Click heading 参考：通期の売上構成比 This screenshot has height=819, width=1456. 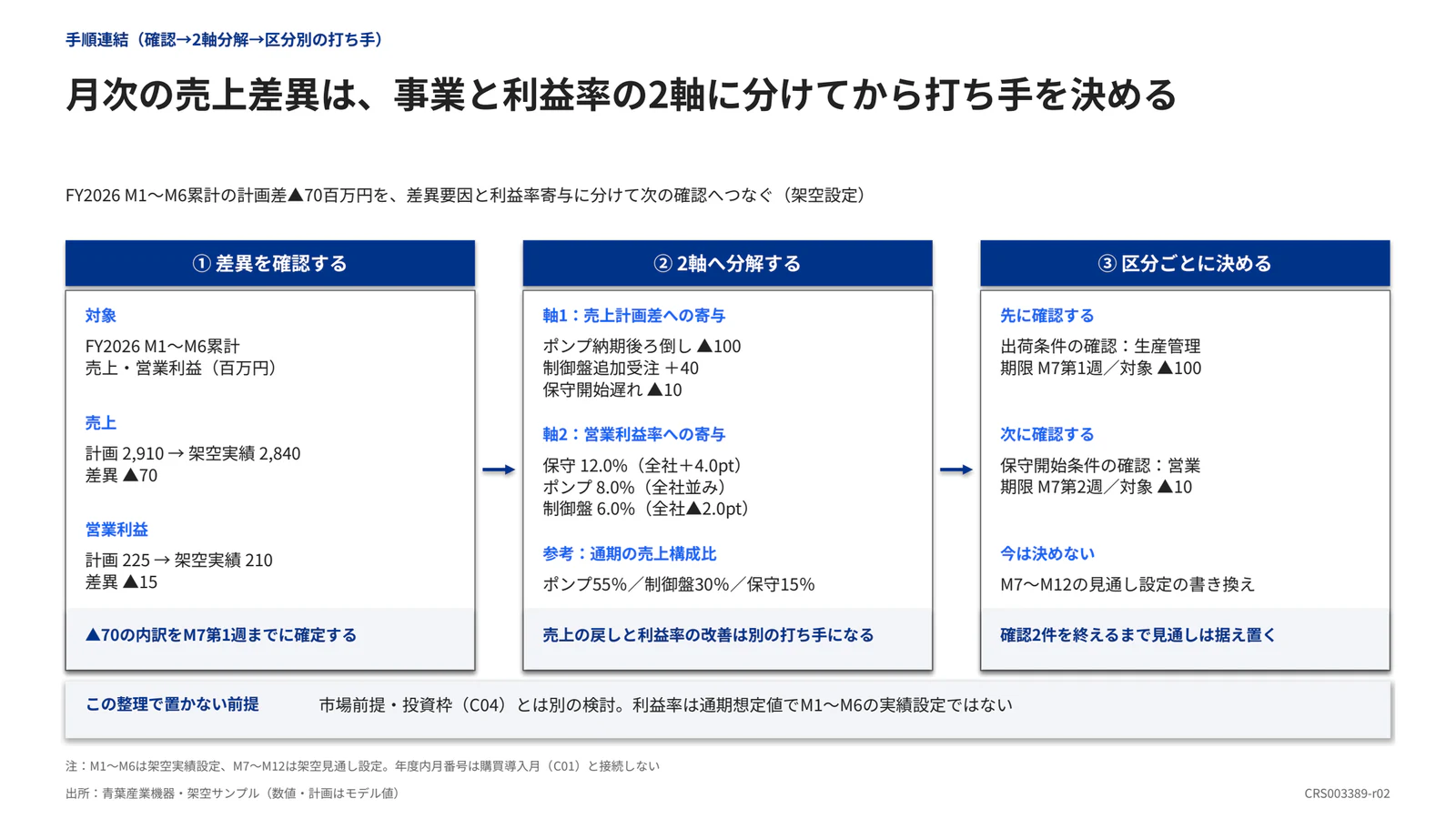pos(630,554)
